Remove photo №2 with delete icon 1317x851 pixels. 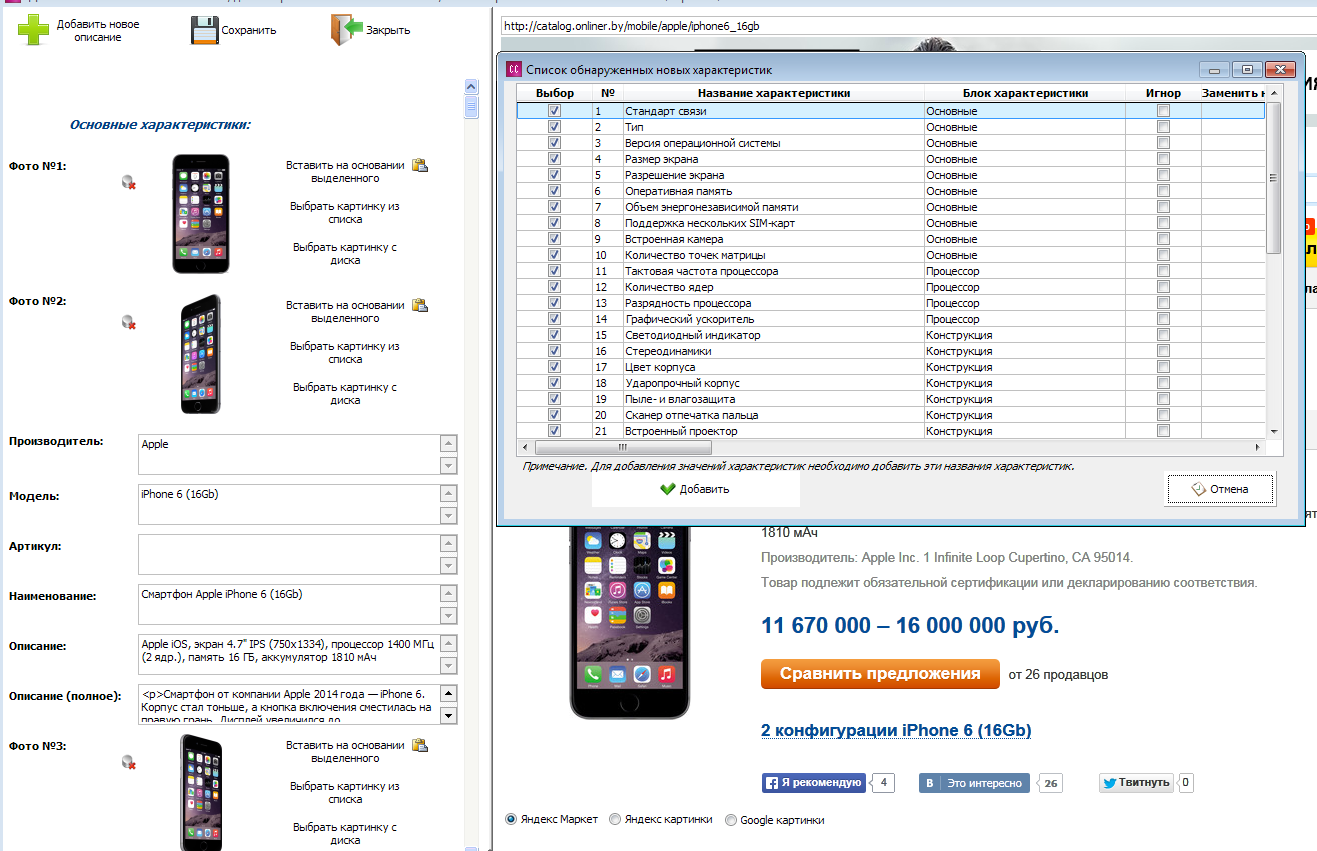pyautogui.click(x=128, y=322)
